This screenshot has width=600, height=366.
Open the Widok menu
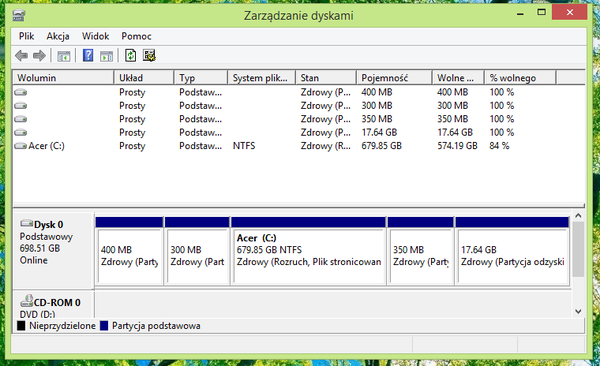pyautogui.click(x=95, y=36)
